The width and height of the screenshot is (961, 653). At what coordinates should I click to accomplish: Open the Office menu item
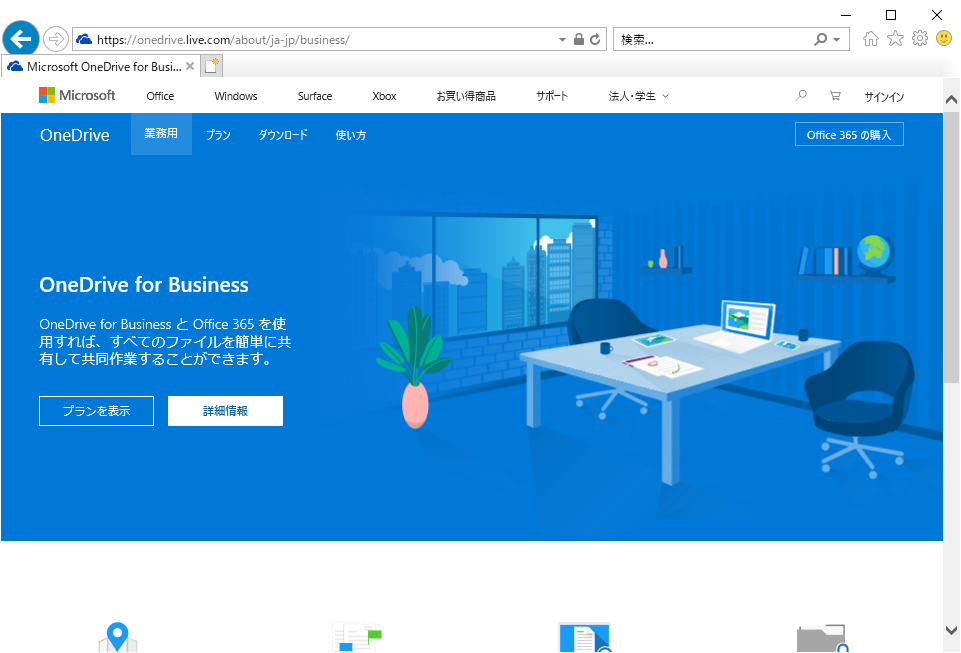(x=160, y=96)
